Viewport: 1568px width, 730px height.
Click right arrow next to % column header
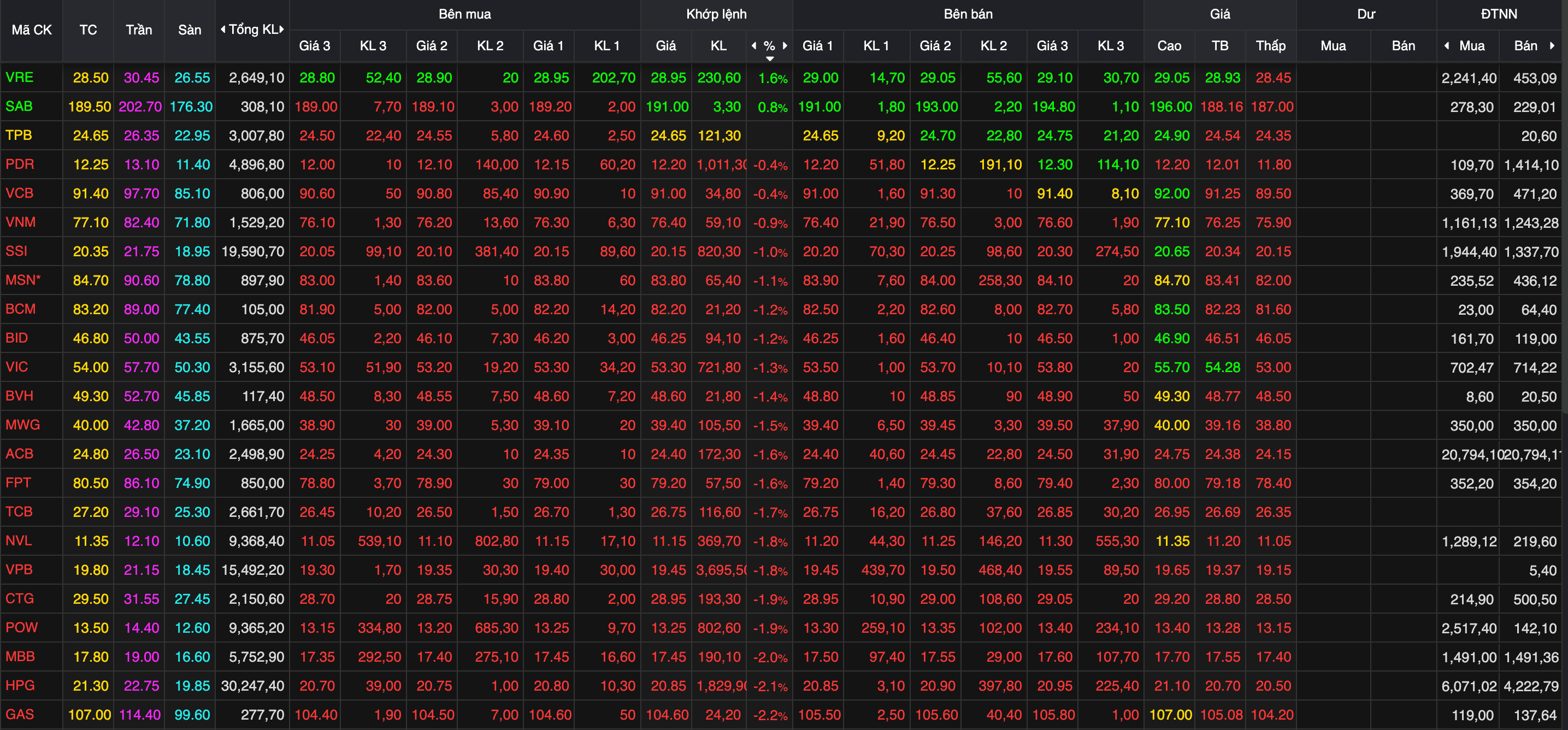coord(785,46)
